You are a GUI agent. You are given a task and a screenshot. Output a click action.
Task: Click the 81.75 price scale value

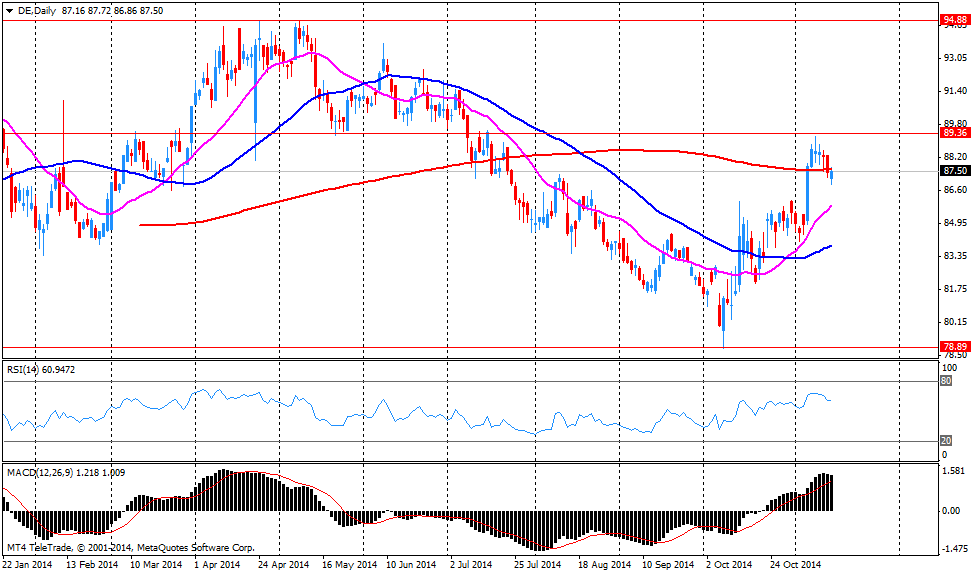click(956, 289)
